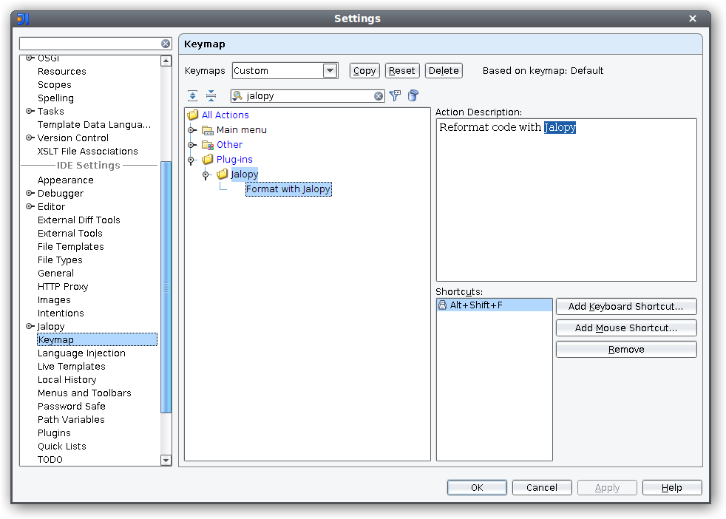Click the All Actions folder icon

pos(193,115)
